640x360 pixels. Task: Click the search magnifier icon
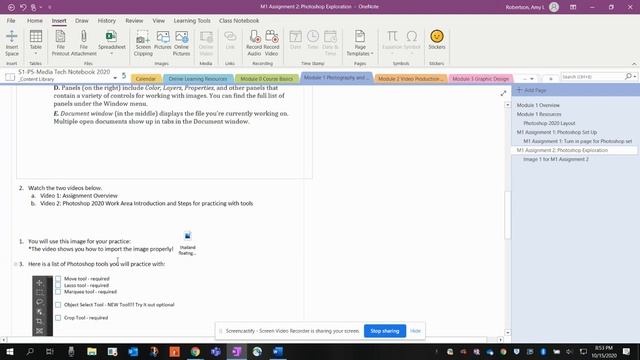tap(629, 76)
